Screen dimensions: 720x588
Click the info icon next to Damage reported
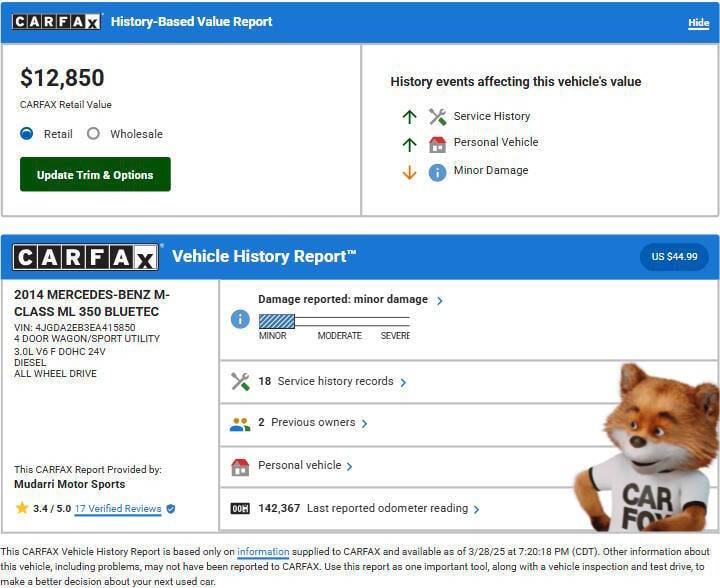tap(240, 319)
